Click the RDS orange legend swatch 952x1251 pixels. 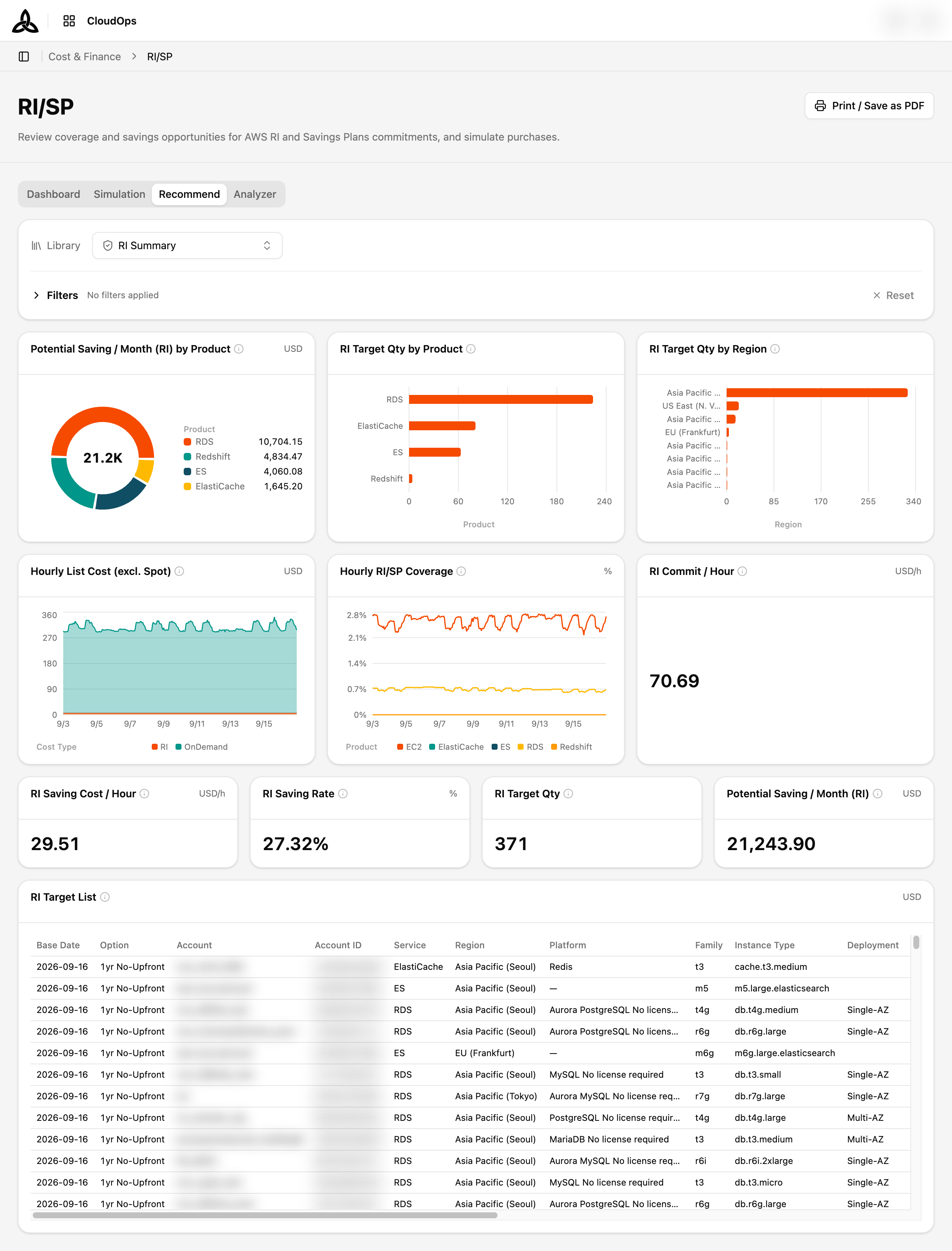point(187,442)
